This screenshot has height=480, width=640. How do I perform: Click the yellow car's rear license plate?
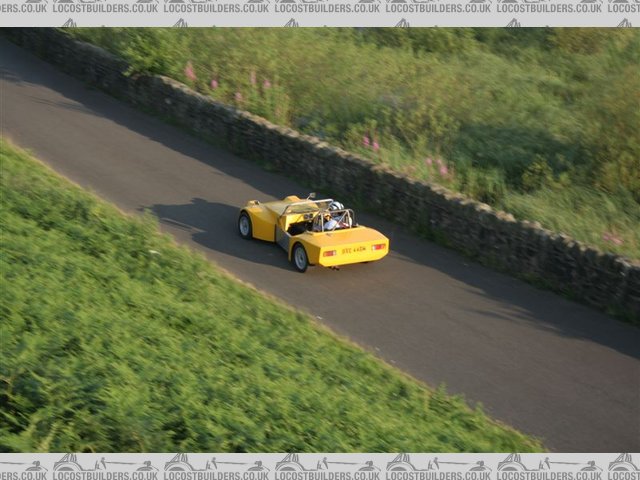(353, 250)
